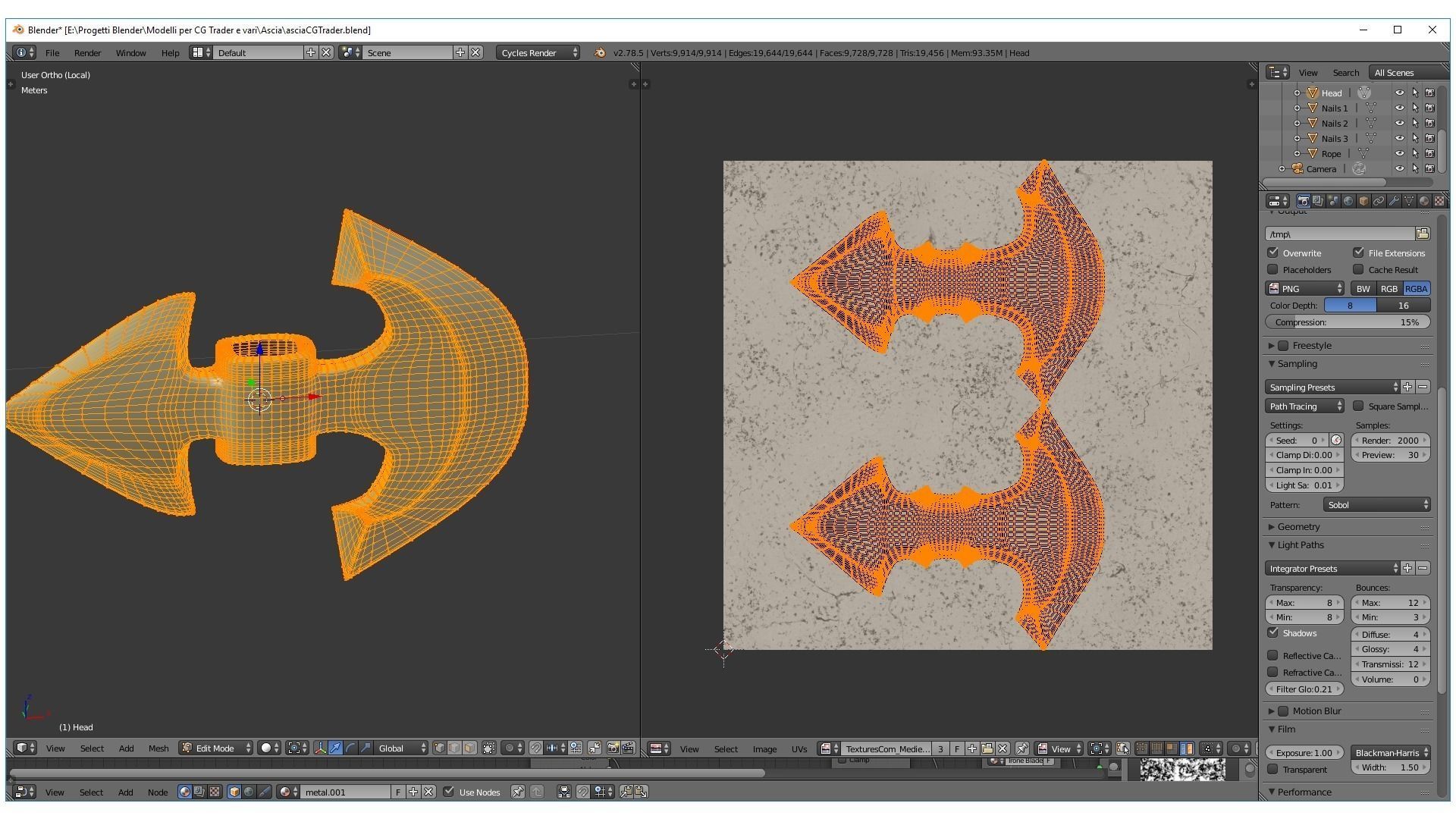Viewport: 1456px width, 819px height.
Task: Open the render engine dropdown Cycles Render
Action: point(538,52)
